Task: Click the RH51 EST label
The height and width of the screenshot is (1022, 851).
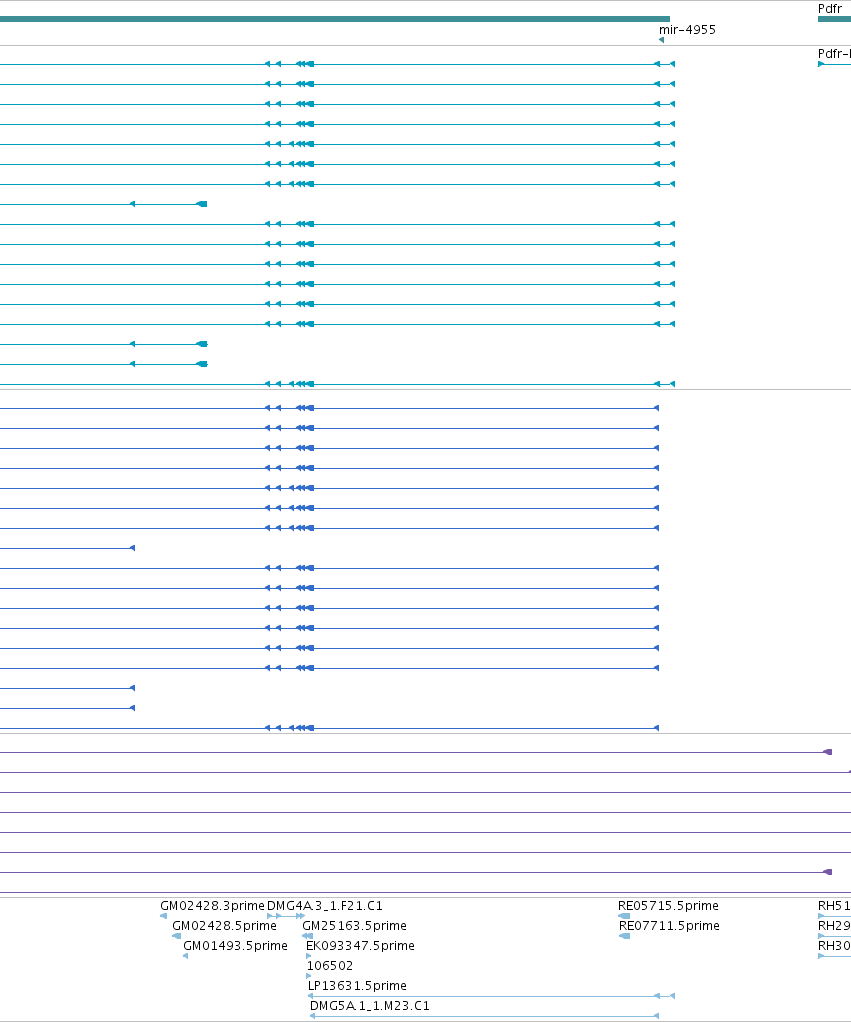Action: pos(834,906)
